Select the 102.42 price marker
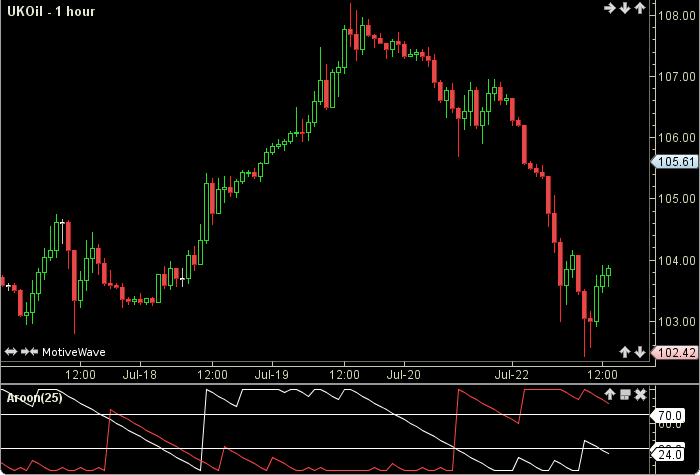Viewport: 700px width, 475px height. click(675, 353)
